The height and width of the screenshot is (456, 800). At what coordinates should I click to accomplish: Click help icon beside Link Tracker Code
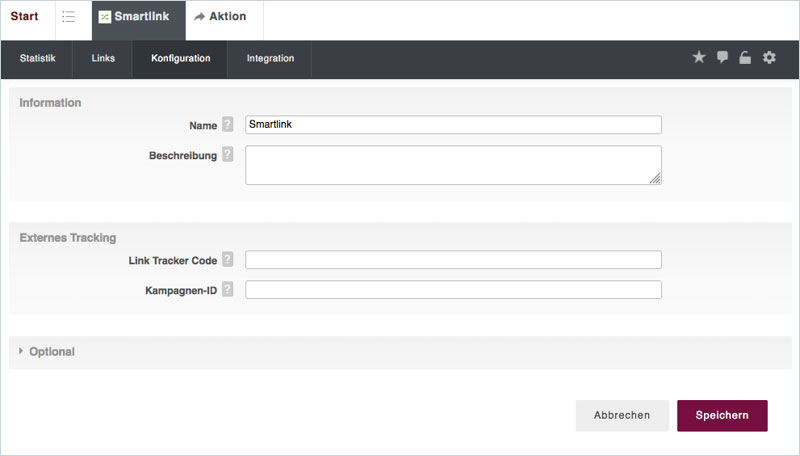[x=228, y=260]
